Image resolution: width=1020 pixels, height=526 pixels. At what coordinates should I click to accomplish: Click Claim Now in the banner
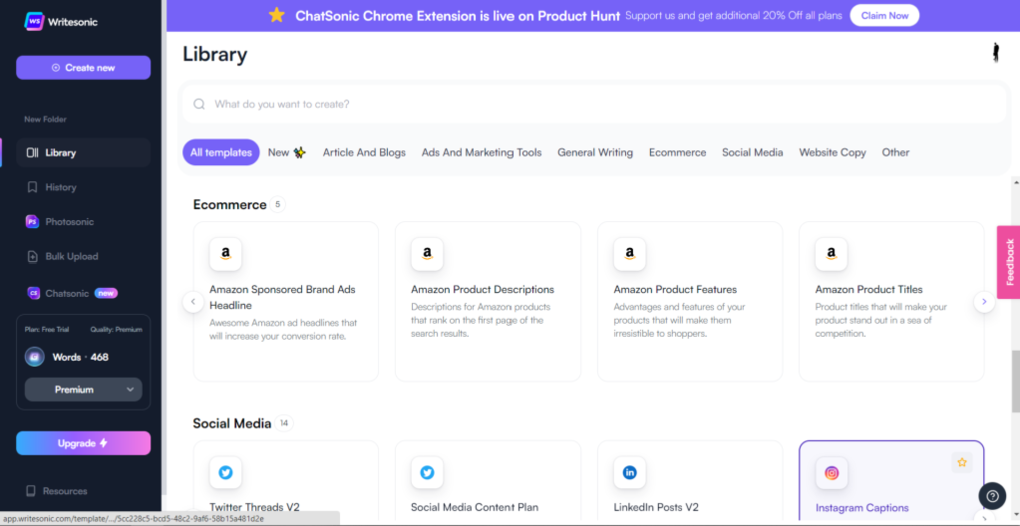(884, 16)
